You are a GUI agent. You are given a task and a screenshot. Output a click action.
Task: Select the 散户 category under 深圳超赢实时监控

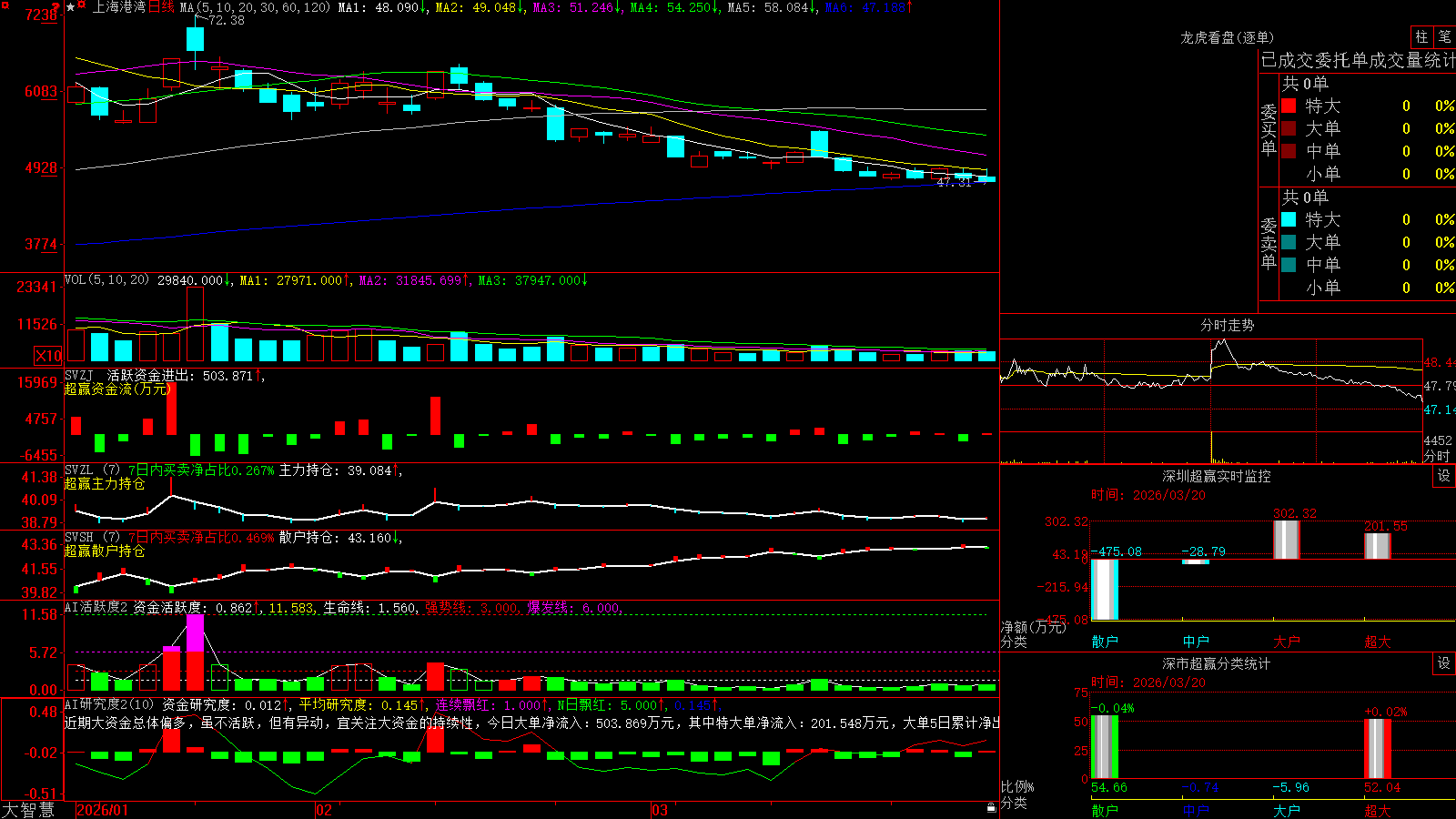[1105, 642]
